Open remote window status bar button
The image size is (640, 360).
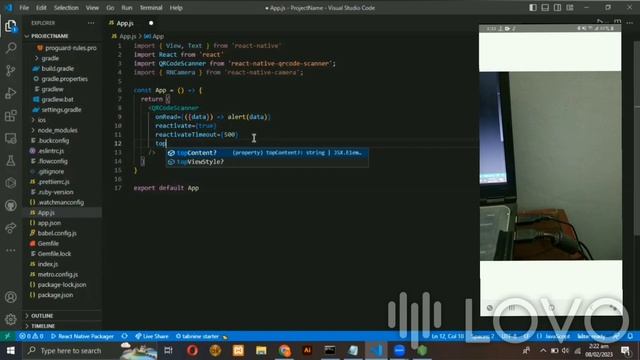7,336
